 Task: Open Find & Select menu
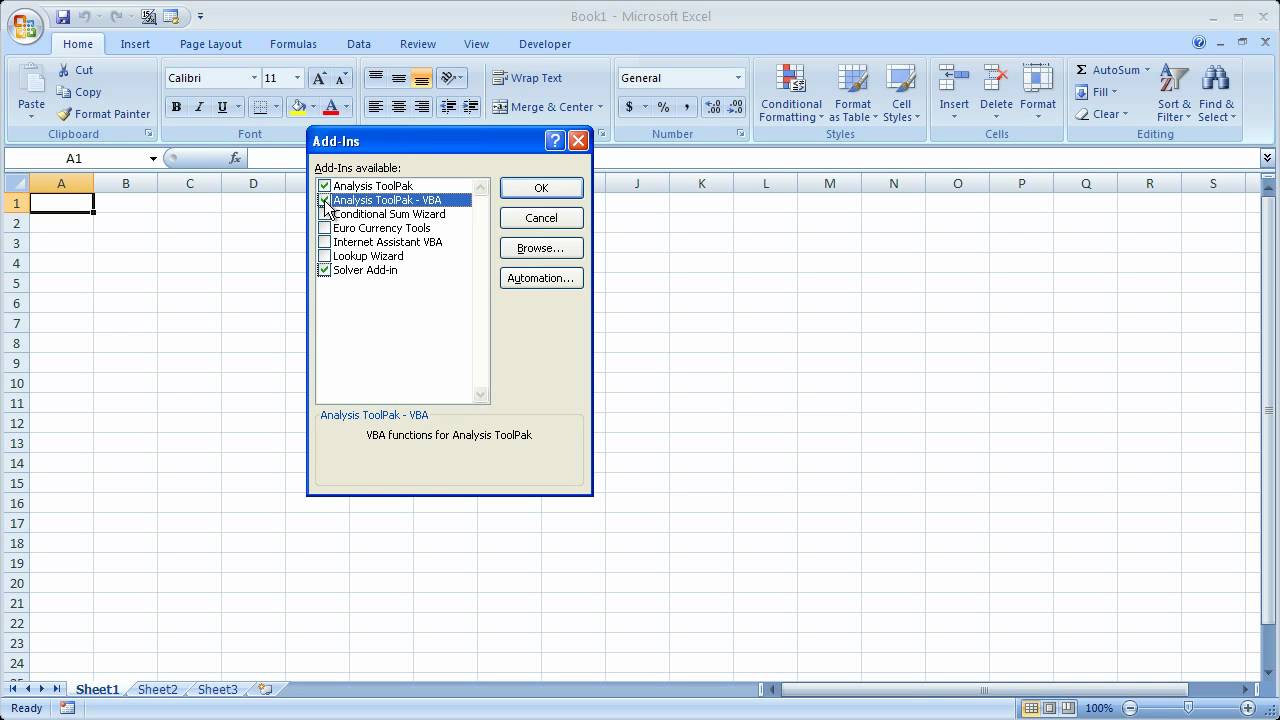(x=1216, y=94)
